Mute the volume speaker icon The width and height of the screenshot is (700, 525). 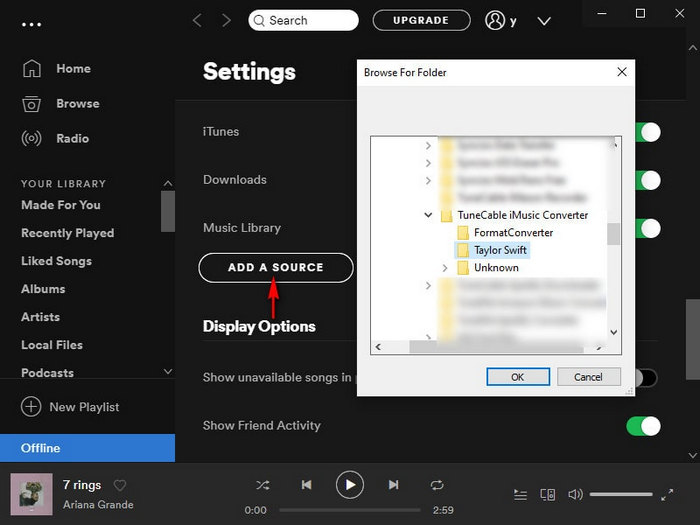pos(575,494)
